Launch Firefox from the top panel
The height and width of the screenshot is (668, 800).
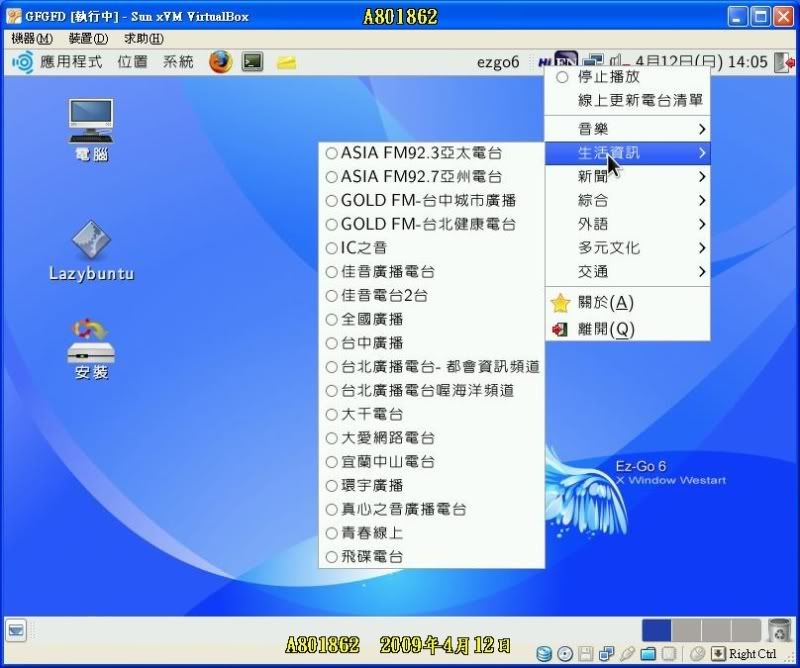click(x=220, y=62)
